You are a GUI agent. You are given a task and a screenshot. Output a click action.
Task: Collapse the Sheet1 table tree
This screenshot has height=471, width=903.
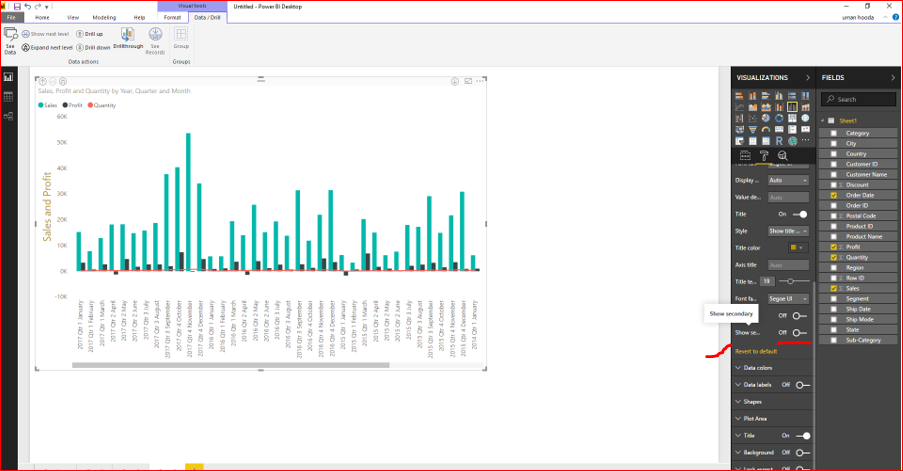coord(823,120)
